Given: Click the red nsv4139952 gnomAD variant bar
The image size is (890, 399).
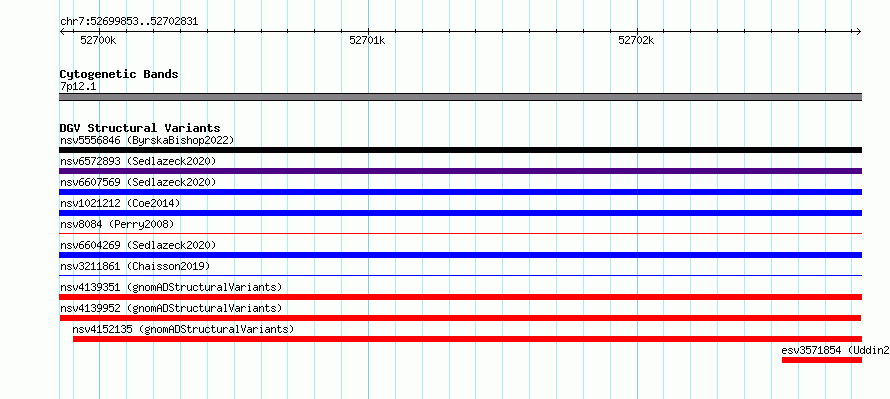Looking at the screenshot, I should 460,318.
